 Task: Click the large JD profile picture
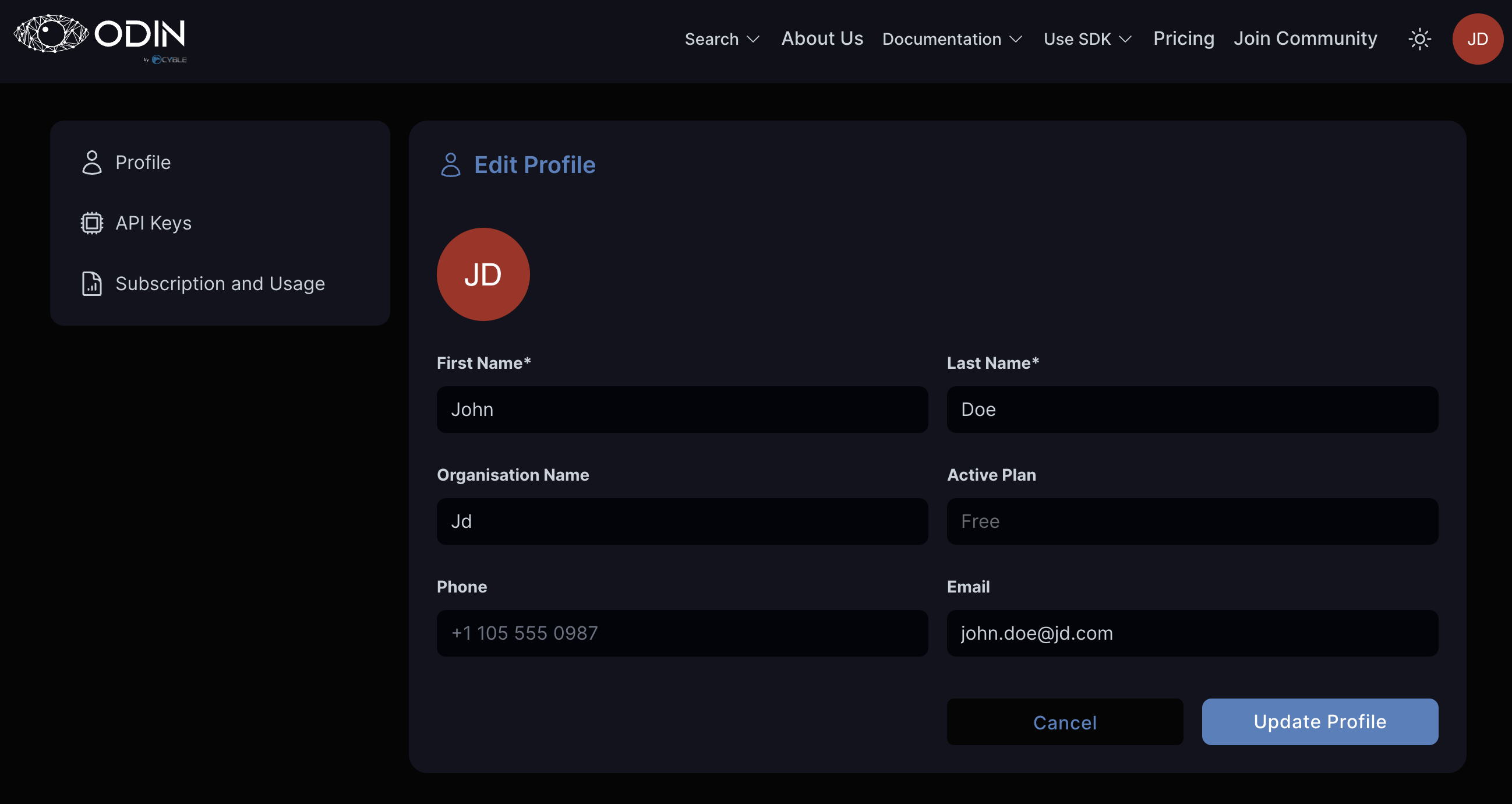click(483, 274)
